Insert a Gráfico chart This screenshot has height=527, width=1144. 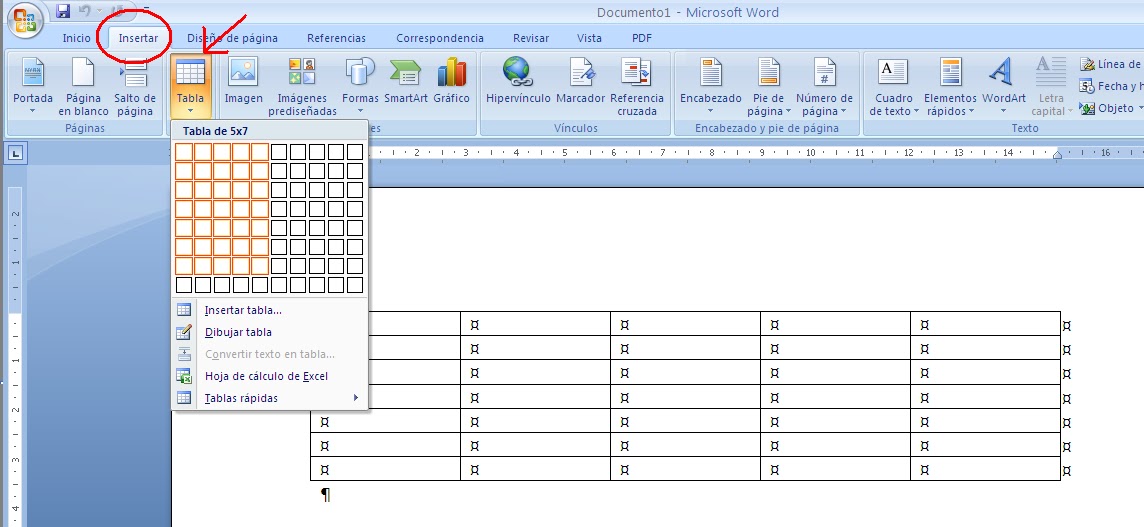(452, 82)
